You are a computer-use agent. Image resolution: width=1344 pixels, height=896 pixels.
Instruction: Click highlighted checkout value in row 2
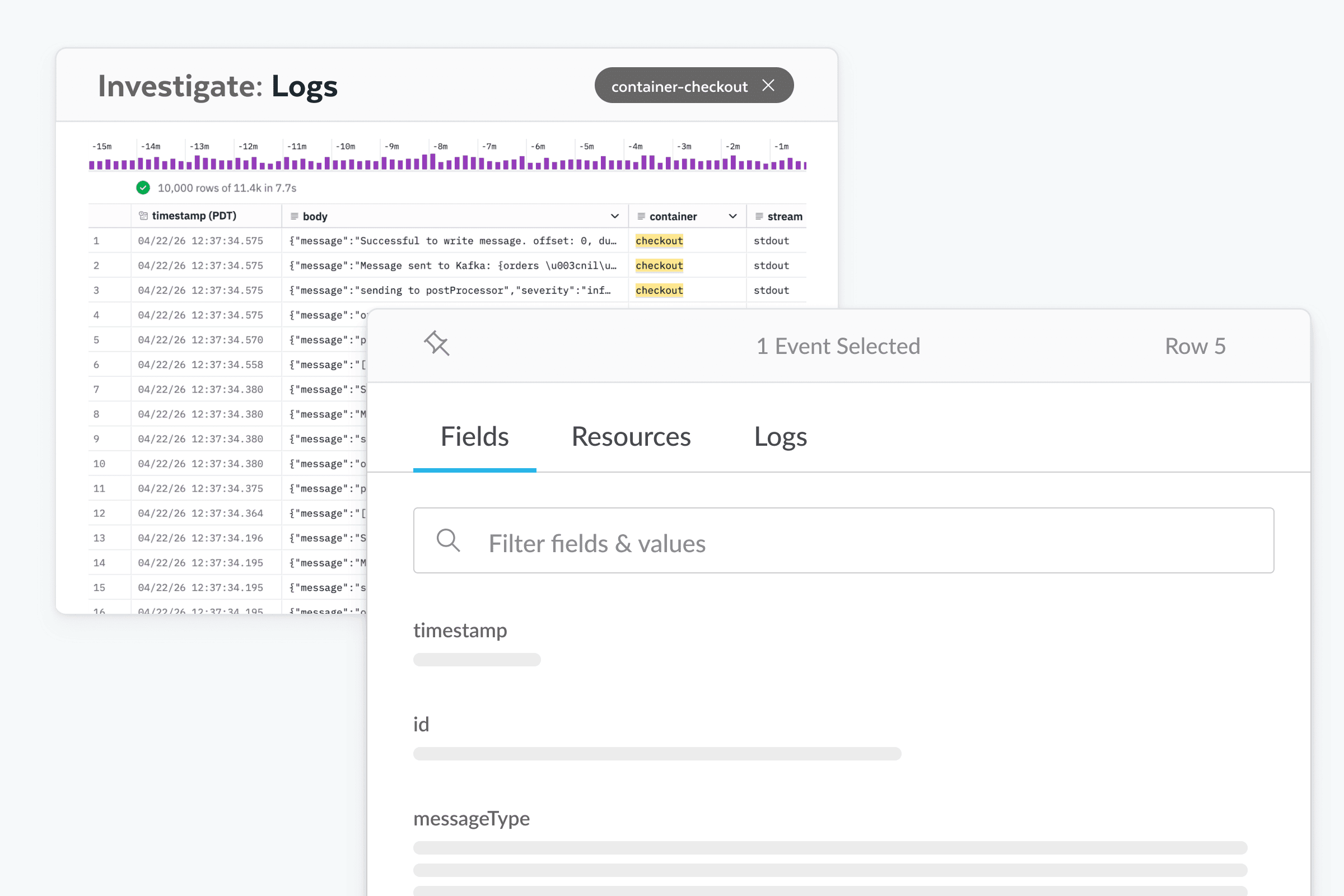point(660,265)
